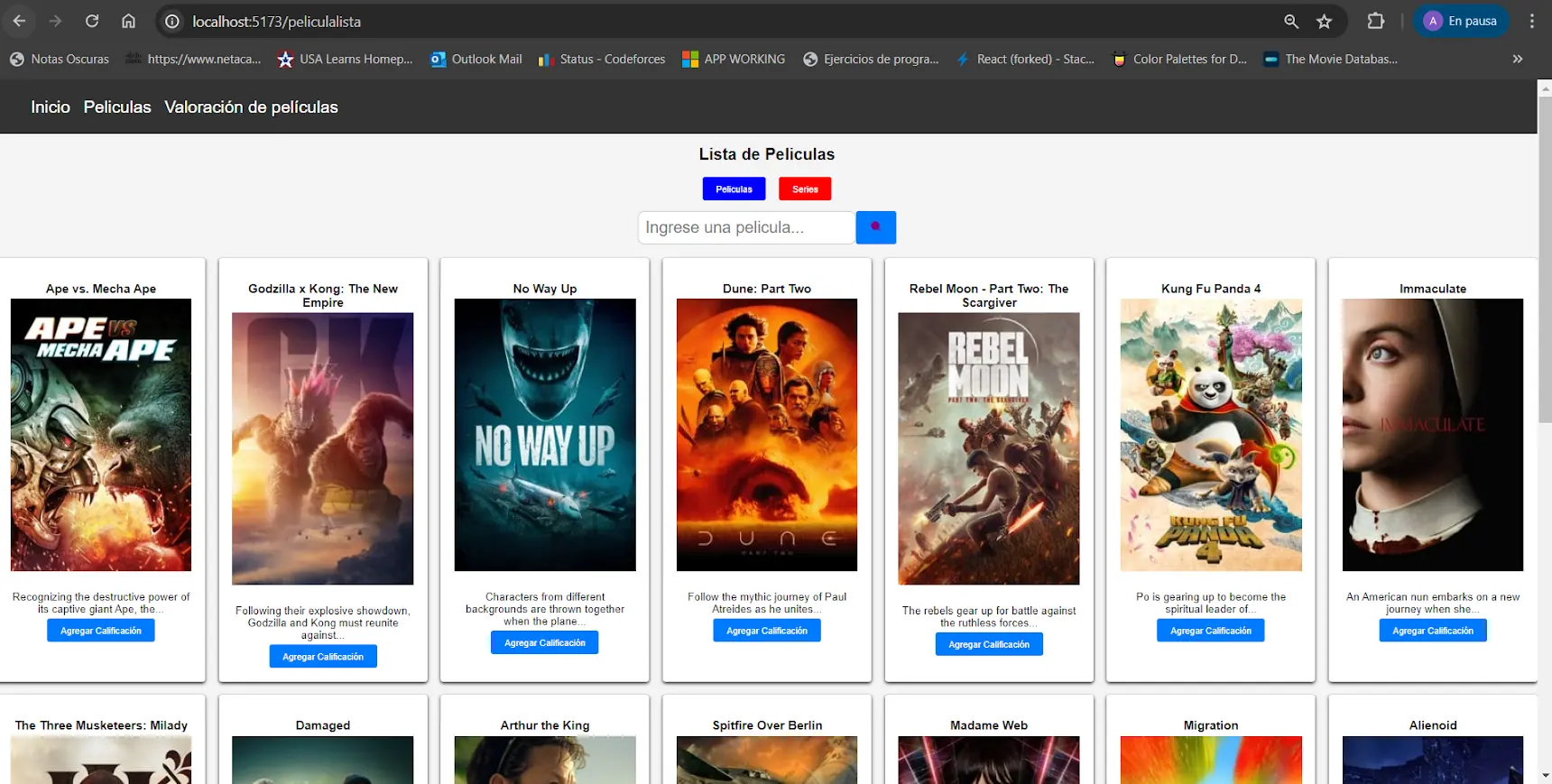Open Status - Codeforces bookmark
This screenshot has height=784, width=1552.
[x=602, y=59]
